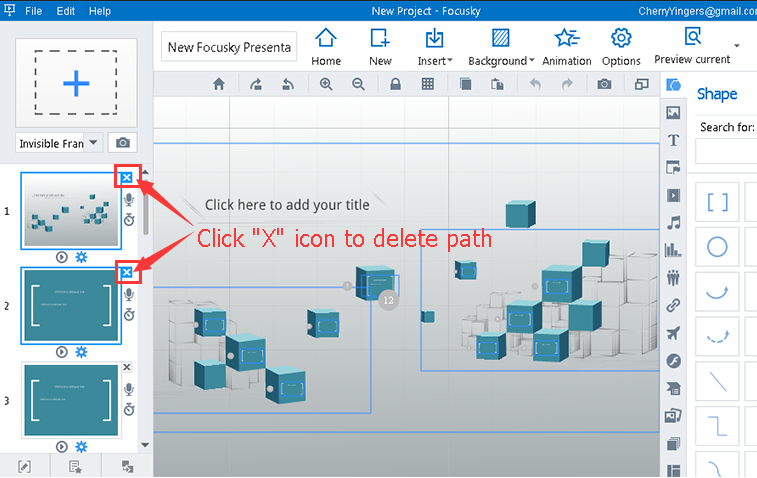Click the New project button
This screenshot has height=478, width=757.
point(380,47)
